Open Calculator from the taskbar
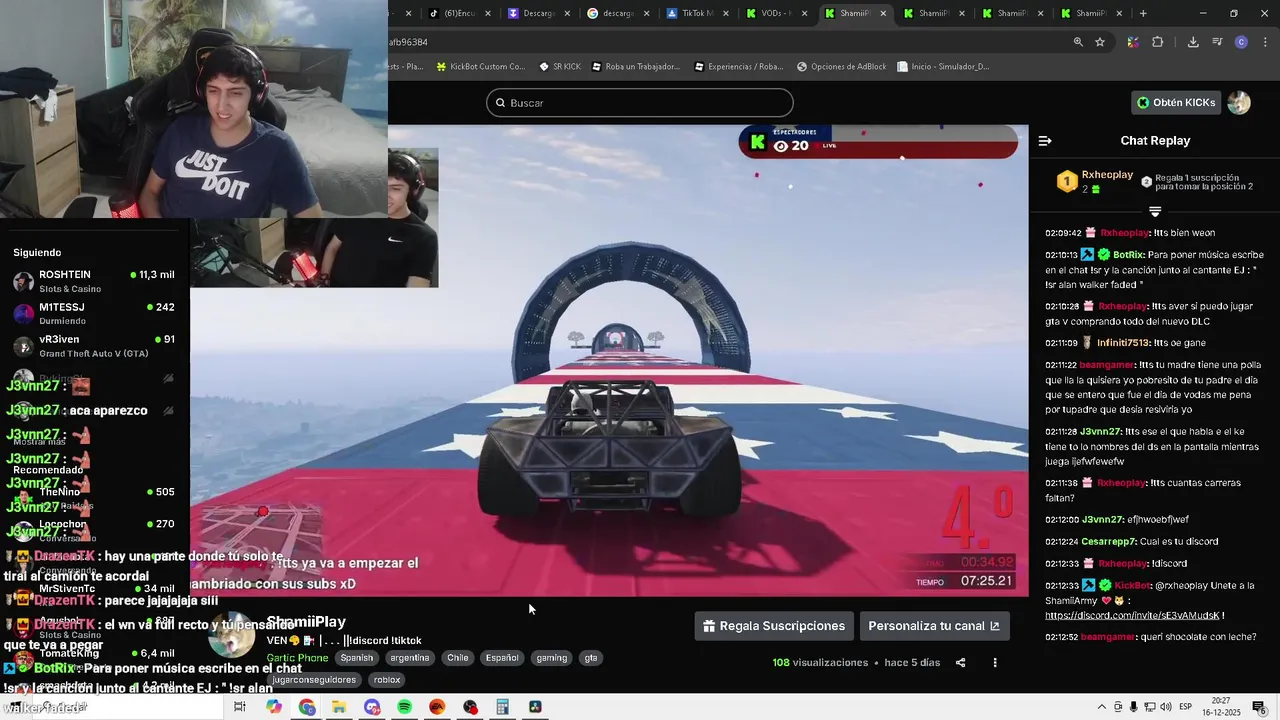 coord(502,707)
